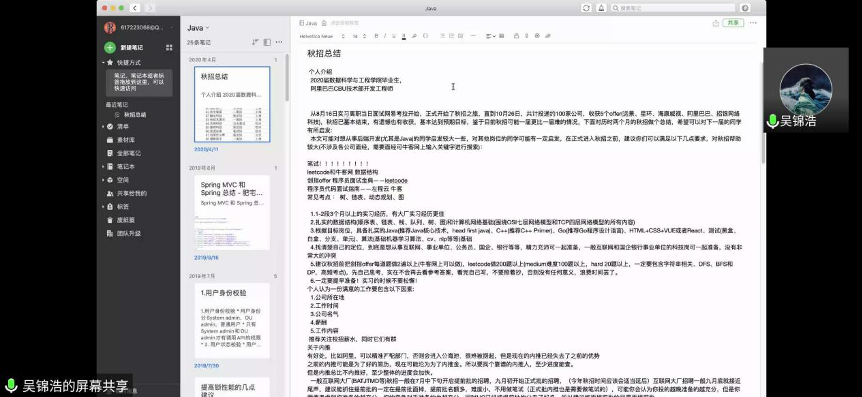This screenshot has height=397, width=862.
Task: Open the Spring MVC 和 Spring 总结 note card
Action: [x=231, y=213]
